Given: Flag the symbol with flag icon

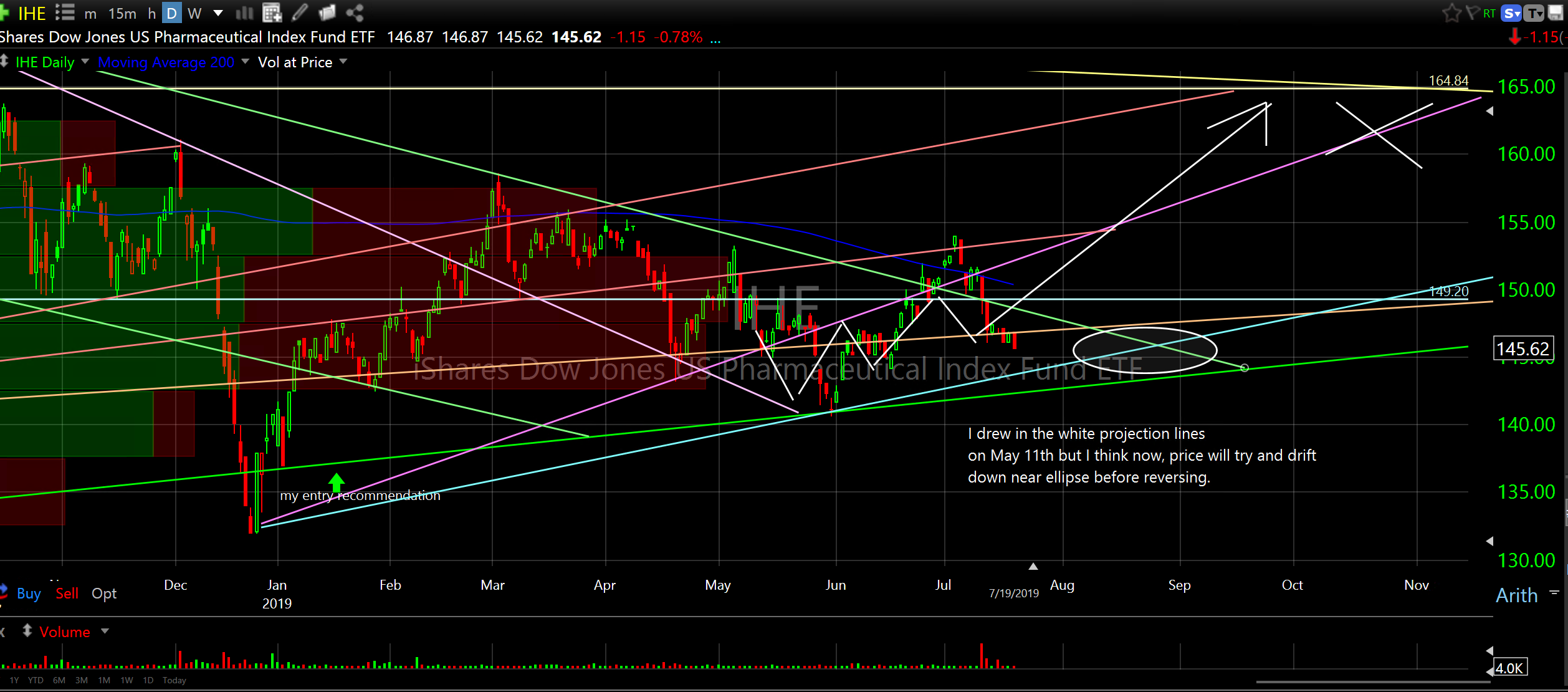Looking at the screenshot, I should tap(1472, 13).
